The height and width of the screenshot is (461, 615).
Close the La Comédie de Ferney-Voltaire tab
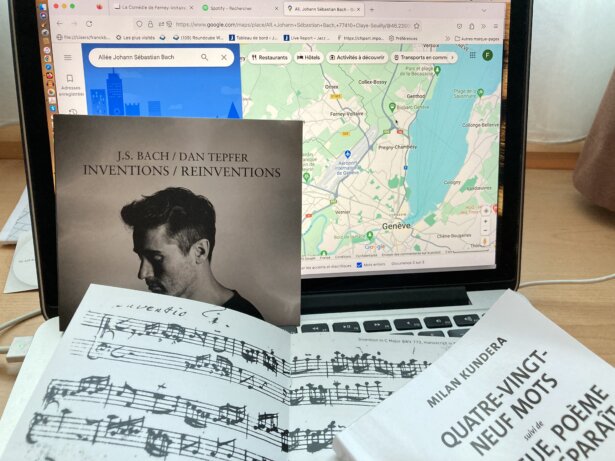click(x=191, y=7)
